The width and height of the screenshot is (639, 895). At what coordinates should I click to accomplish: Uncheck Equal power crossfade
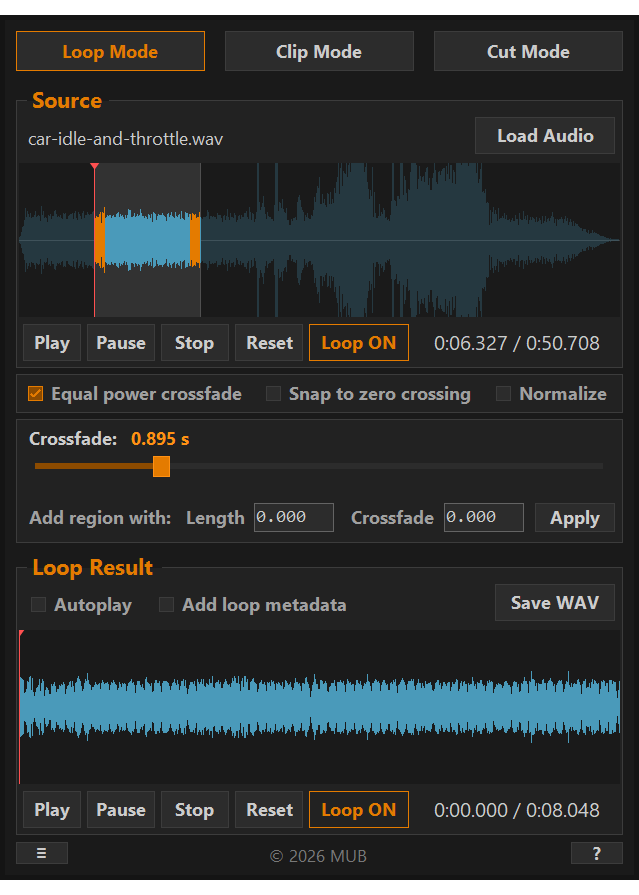click(35, 393)
